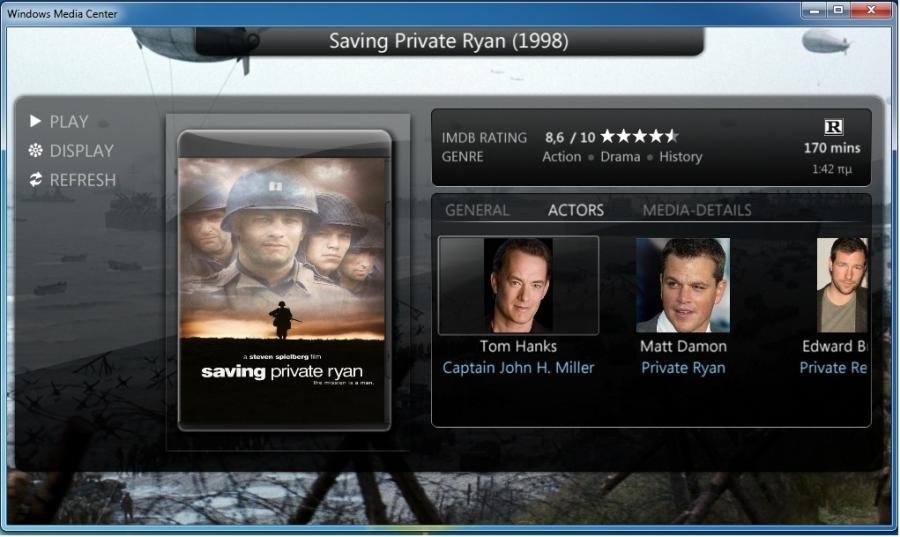Close the Windows Media Center window
The height and width of the screenshot is (537, 900).
click(871, 10)
